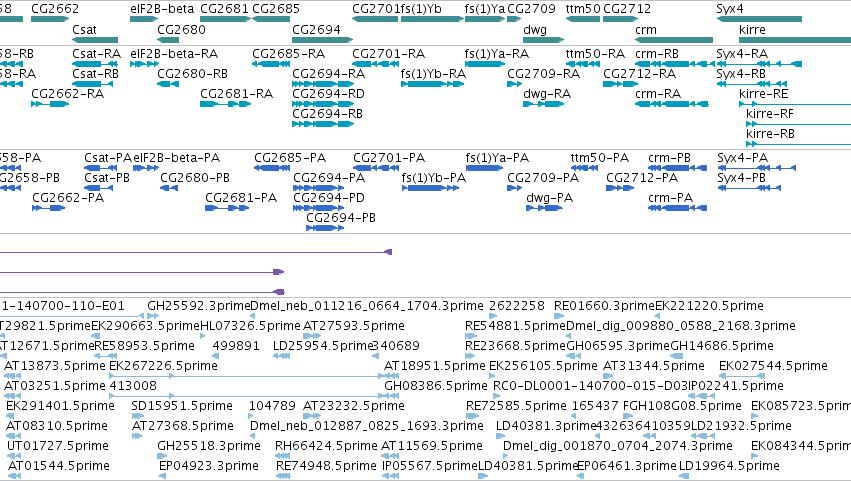Select transcript CG2681-RA
Image resolution: width=851 pixels, height=481 pixels.
point(225,104)
